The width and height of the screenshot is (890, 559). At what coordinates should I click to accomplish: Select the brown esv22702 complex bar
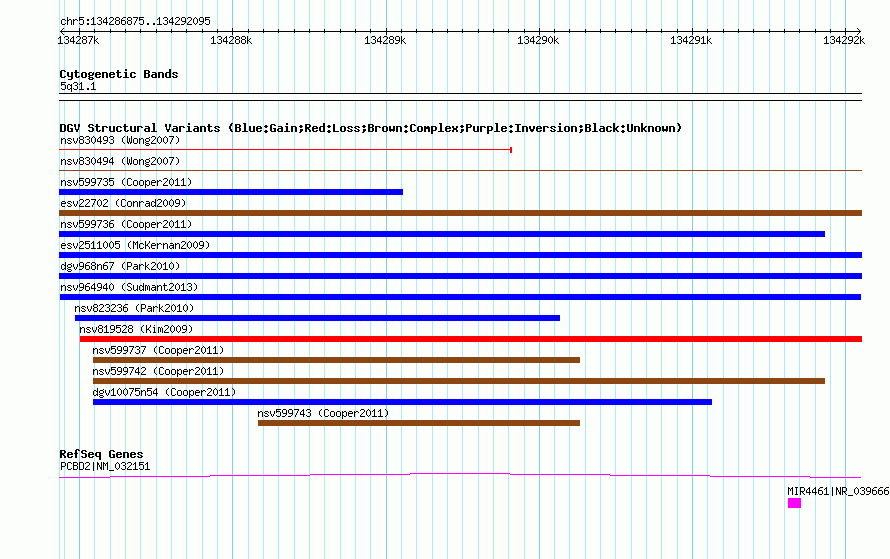[x=460, y=213]
